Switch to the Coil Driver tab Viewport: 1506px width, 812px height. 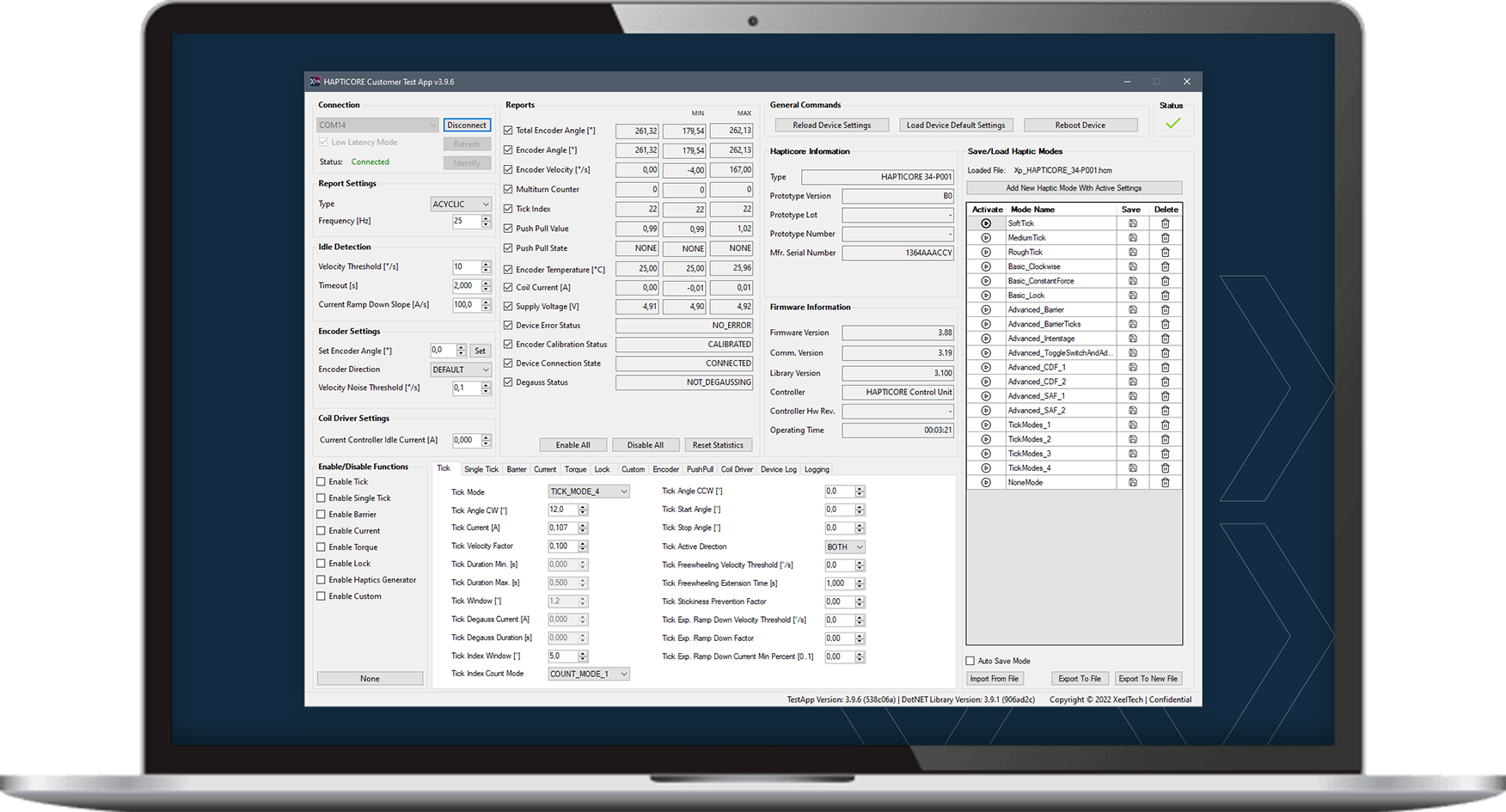coord(737,469)
